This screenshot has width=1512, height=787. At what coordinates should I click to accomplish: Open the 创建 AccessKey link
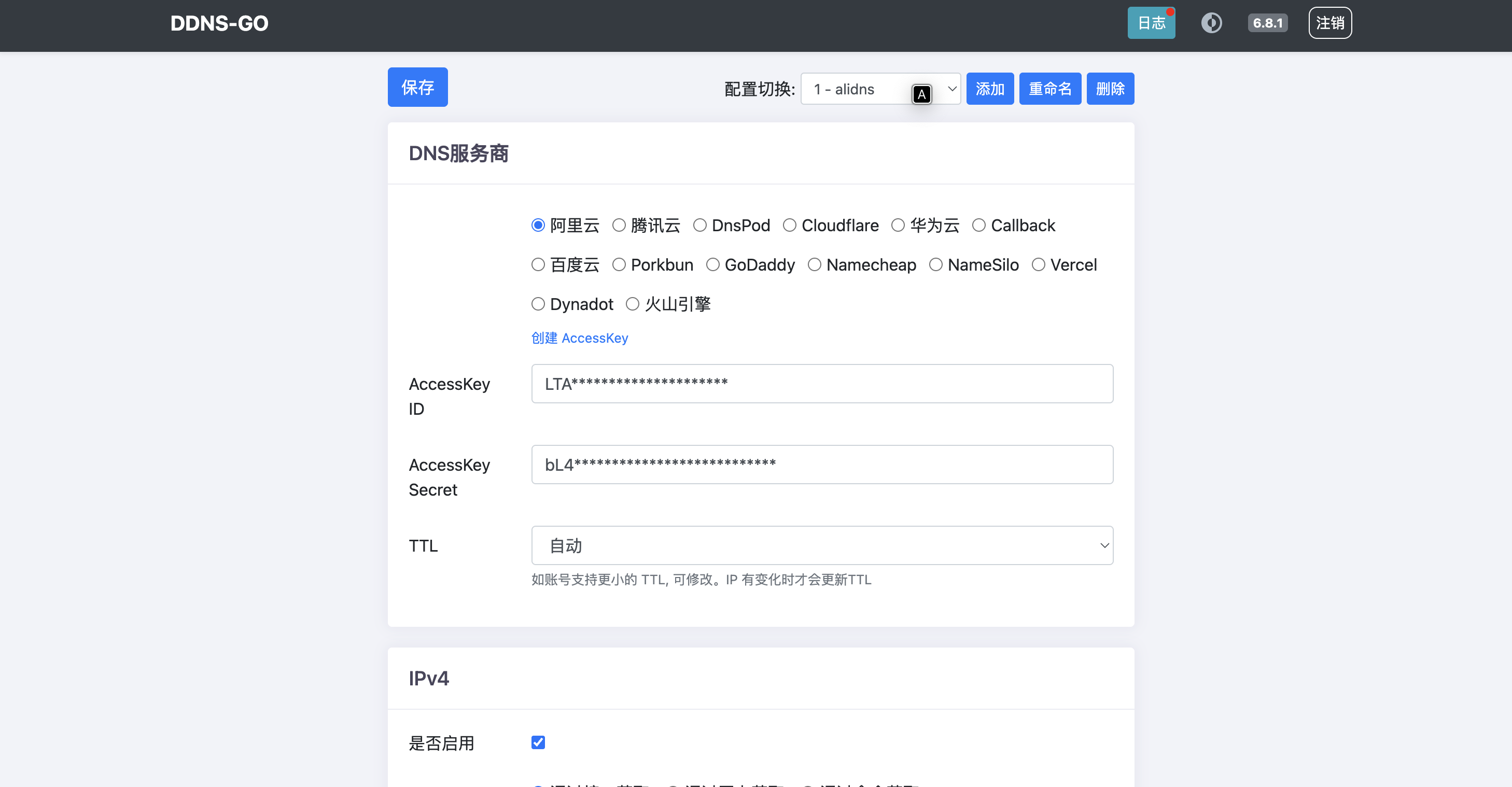[x=579, y=338]
